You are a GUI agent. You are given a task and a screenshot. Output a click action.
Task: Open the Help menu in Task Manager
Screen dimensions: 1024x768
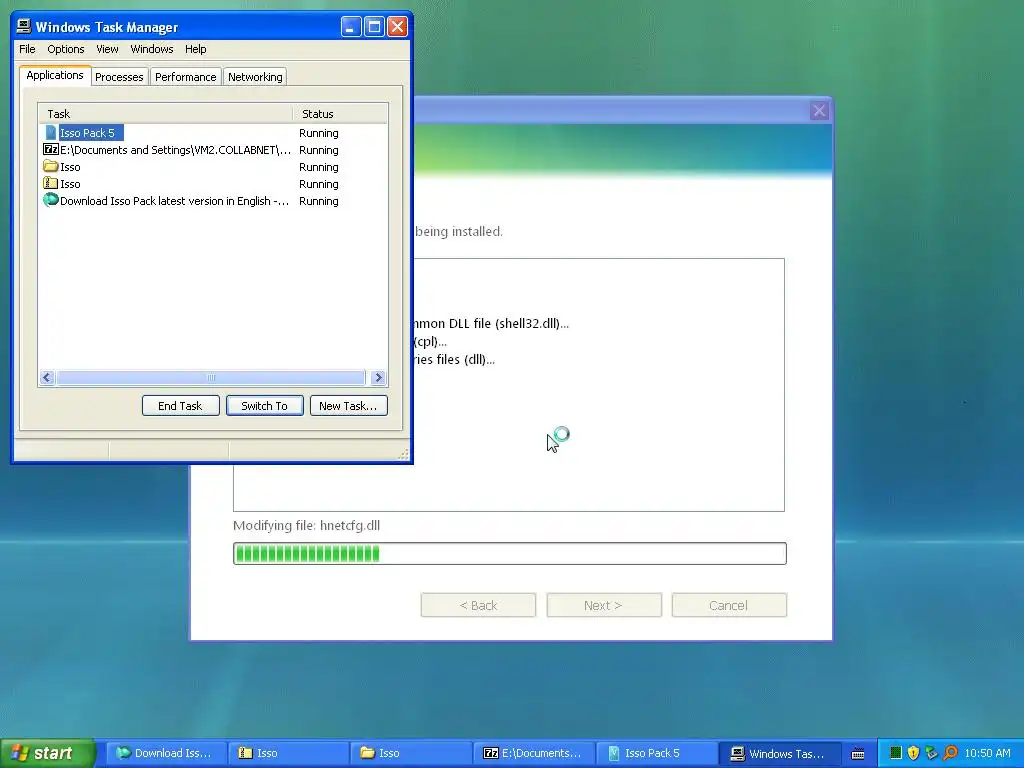point(195,49)
